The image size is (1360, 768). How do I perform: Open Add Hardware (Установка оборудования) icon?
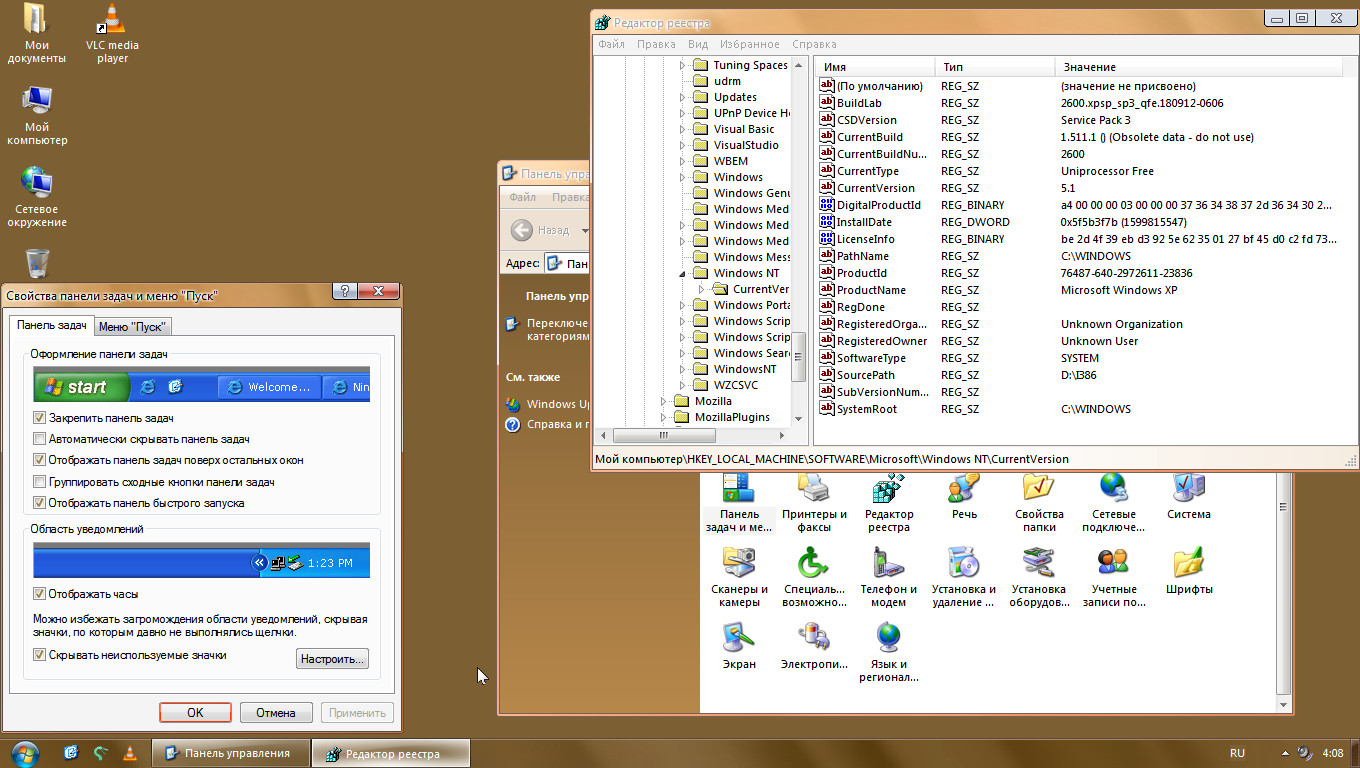pyautogui.click(x=1039, y=577)
